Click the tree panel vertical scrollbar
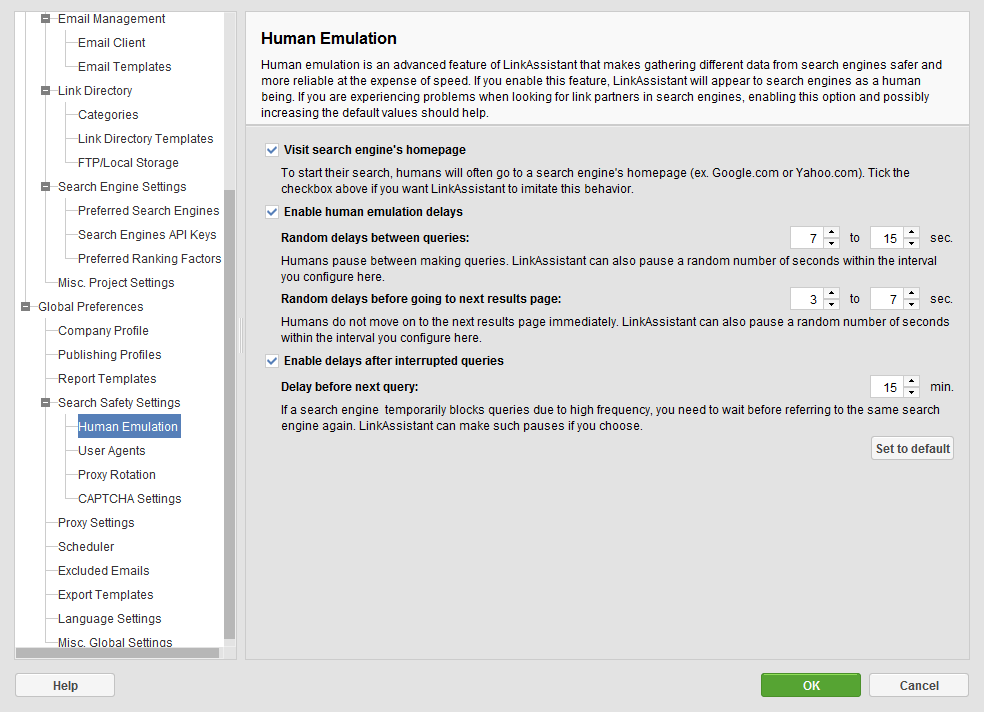Screen dimensions: 984x712 [x=230, y=414]
